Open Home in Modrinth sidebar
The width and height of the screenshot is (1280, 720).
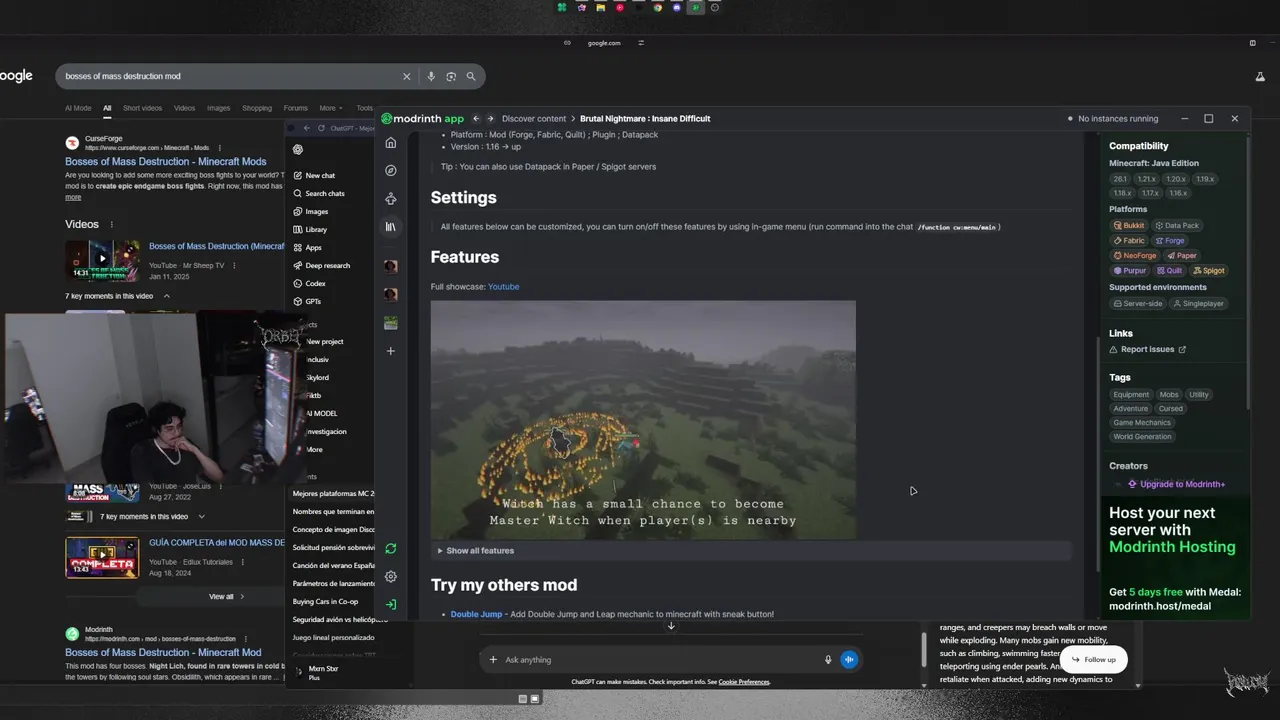391,143
